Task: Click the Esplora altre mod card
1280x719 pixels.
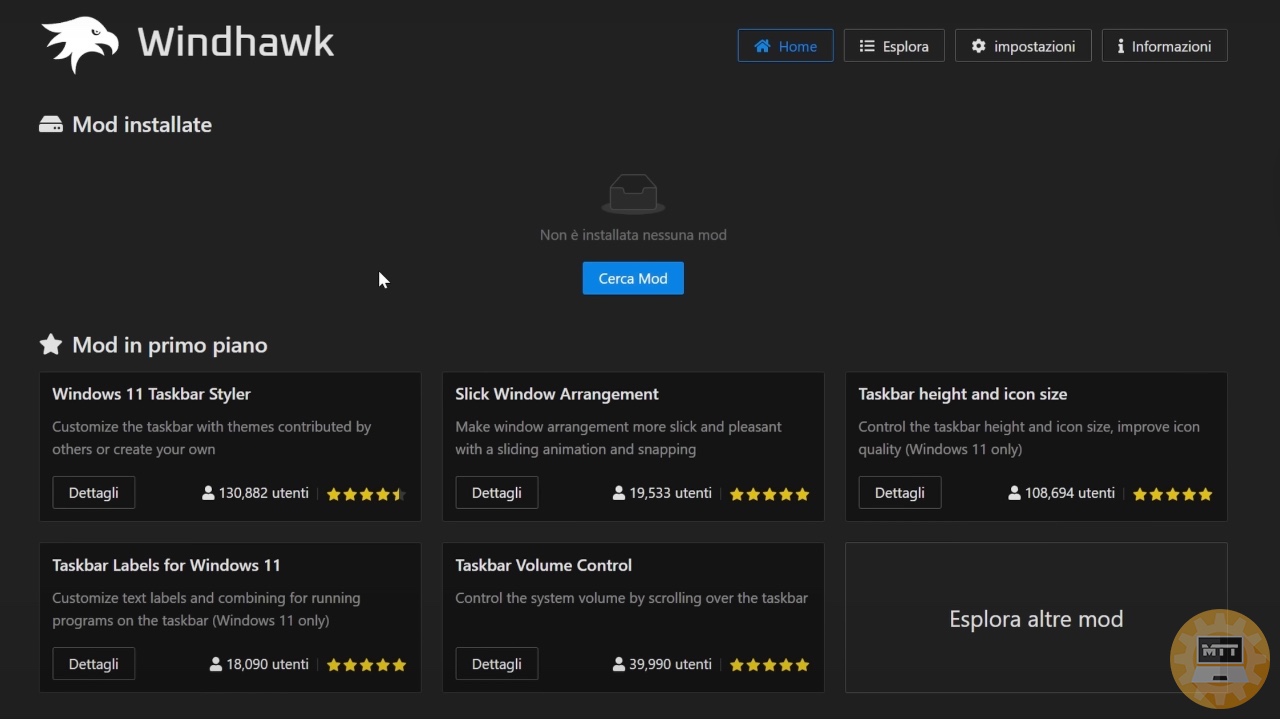Action: click(1036, 618)
